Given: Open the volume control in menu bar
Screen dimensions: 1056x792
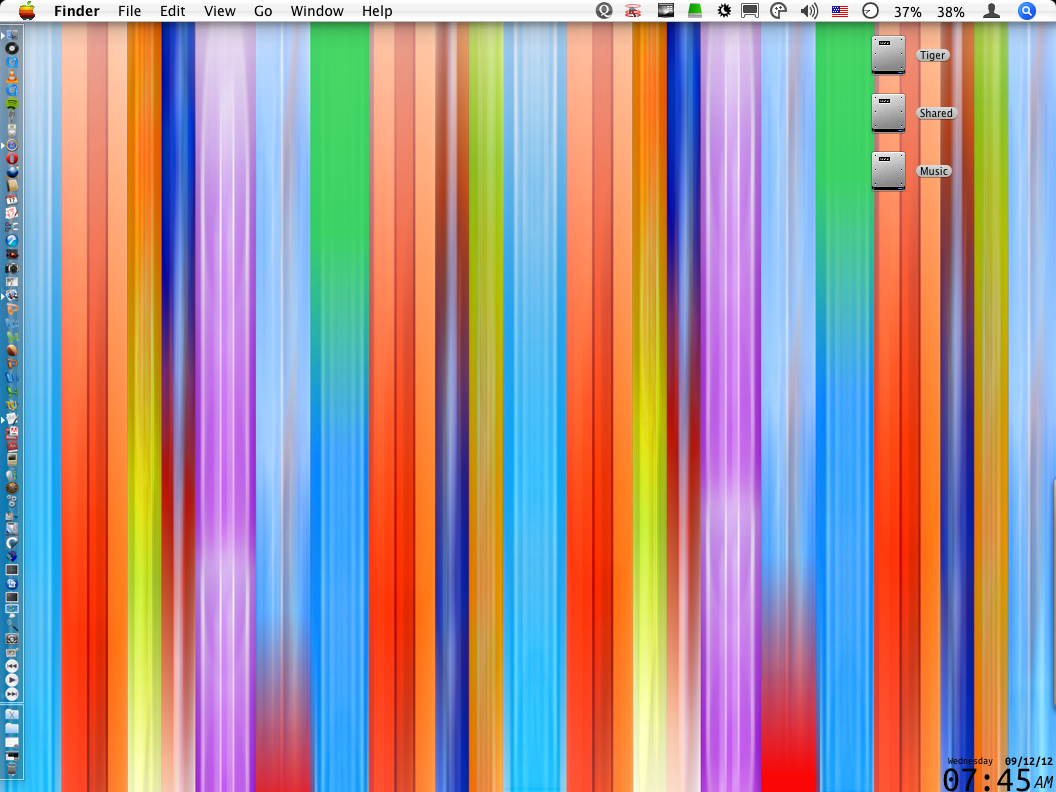Looking at the screenshot, I should click(809, 11).
